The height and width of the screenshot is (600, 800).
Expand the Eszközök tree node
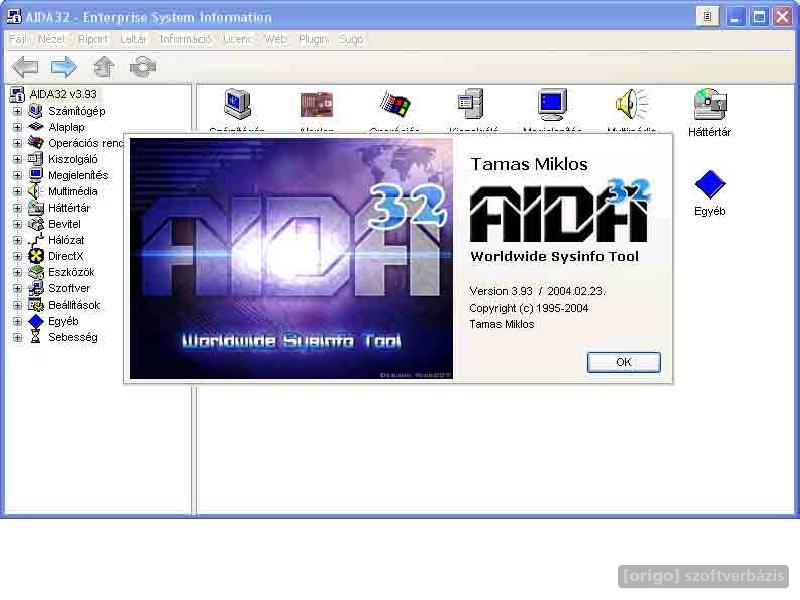(17, 272)
